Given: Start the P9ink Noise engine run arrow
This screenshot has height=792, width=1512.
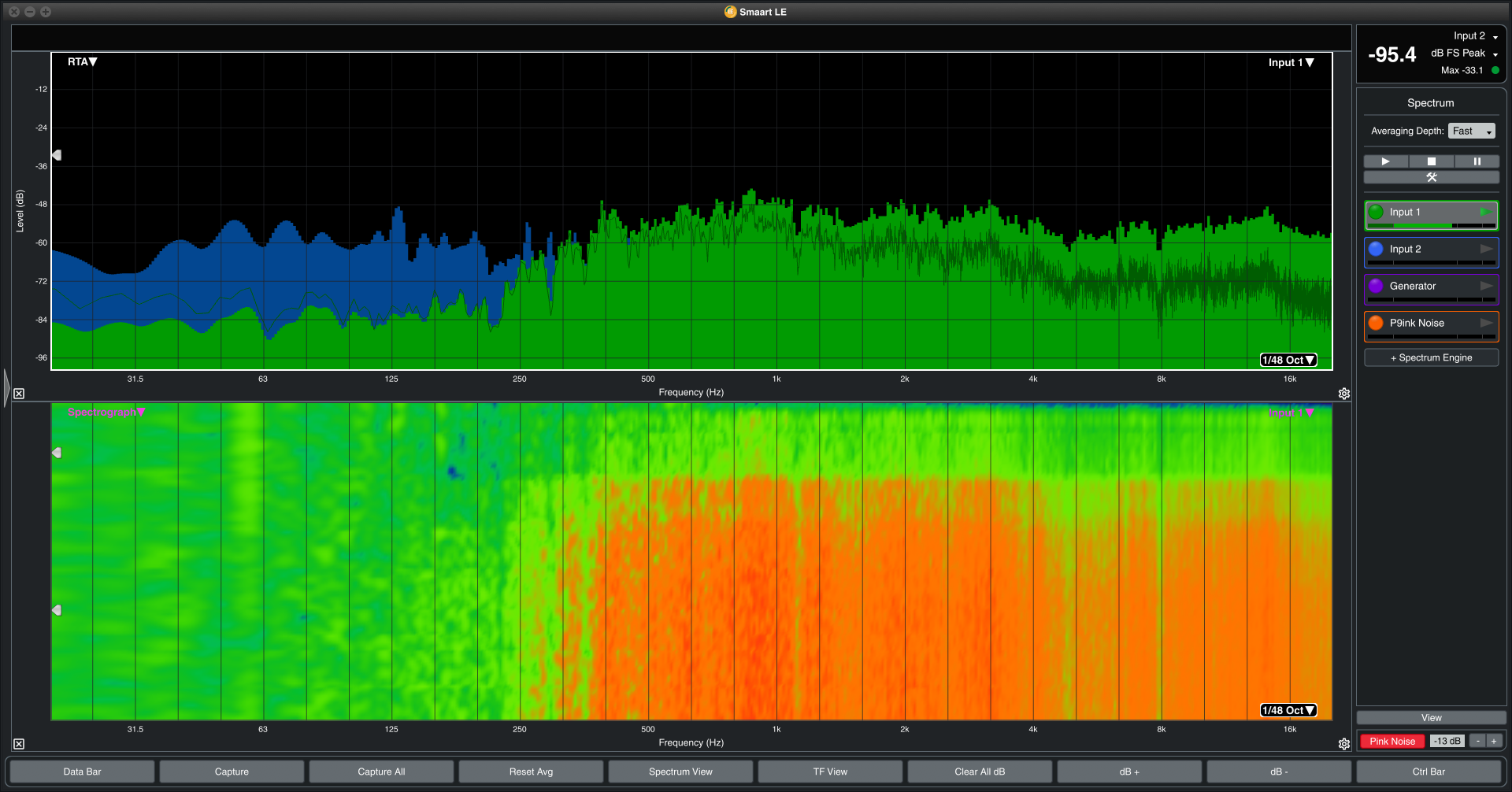Looking at the screenshot, I should (1486, 323).
